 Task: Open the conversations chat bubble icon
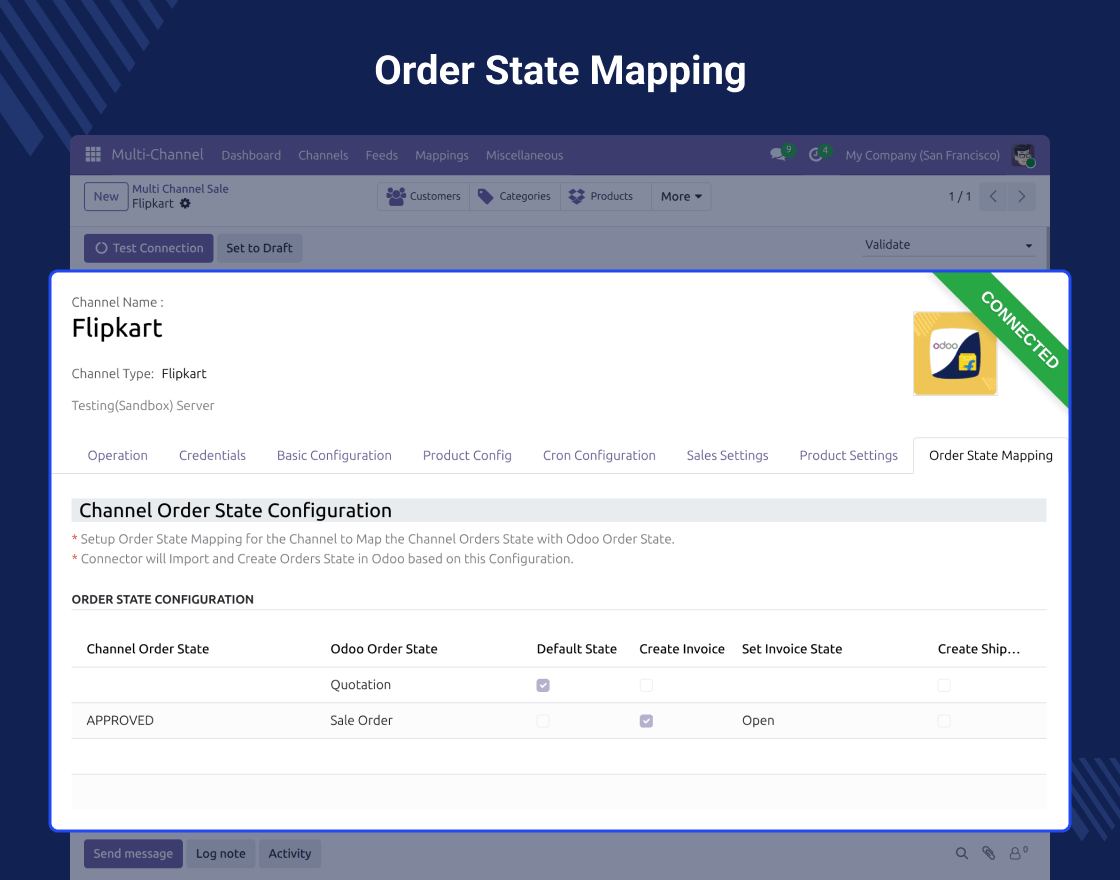point(778,154)
